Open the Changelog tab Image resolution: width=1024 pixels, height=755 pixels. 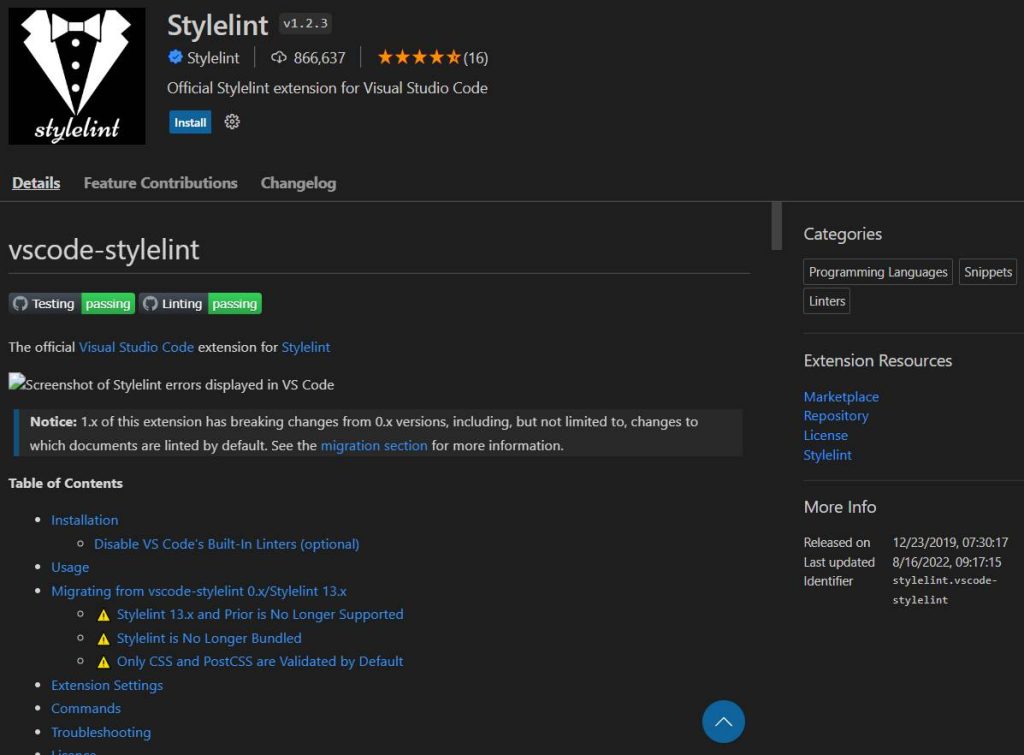[298, 183]
